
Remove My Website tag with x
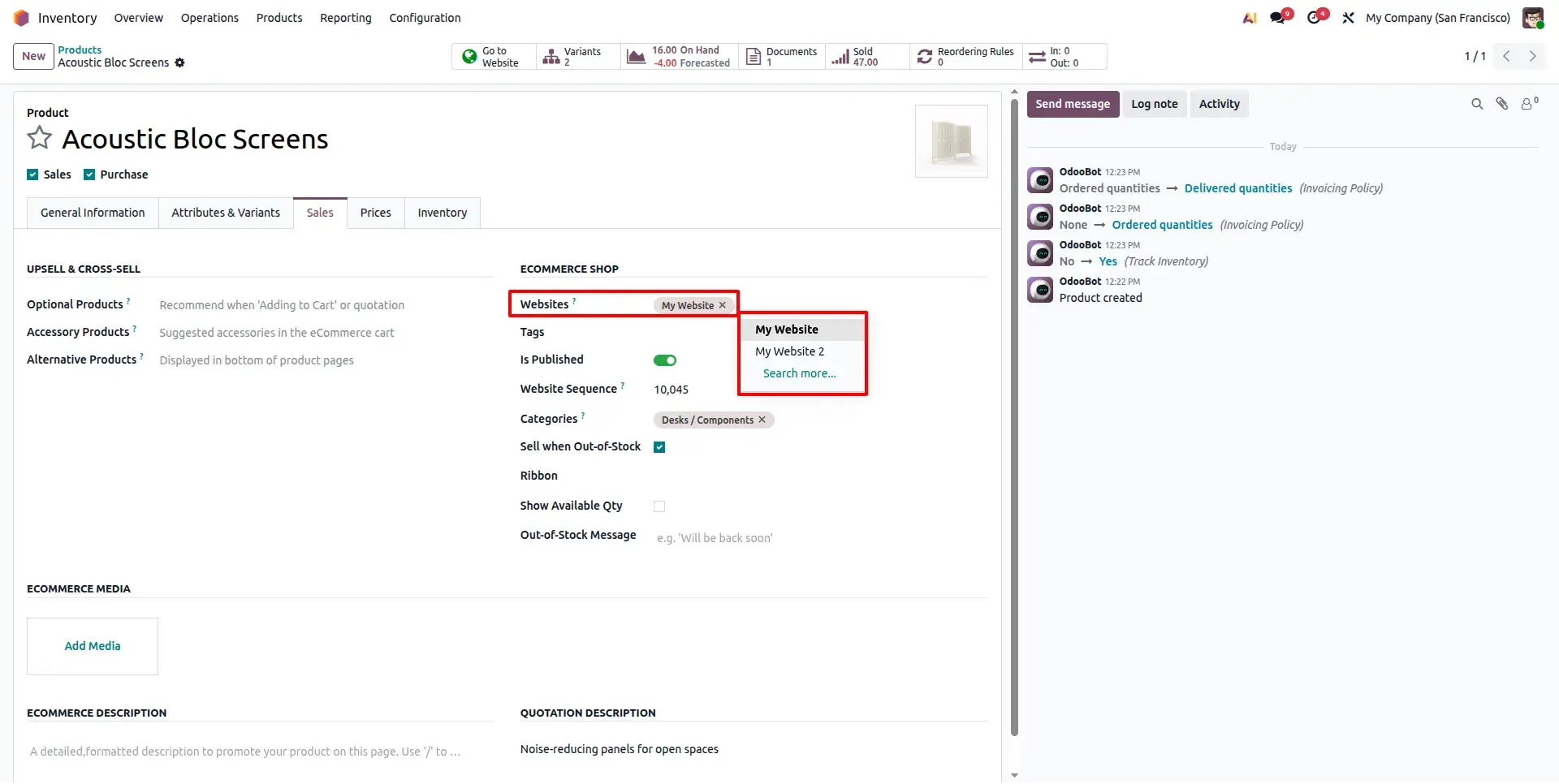pyautogui.click(x=722, y=305)
